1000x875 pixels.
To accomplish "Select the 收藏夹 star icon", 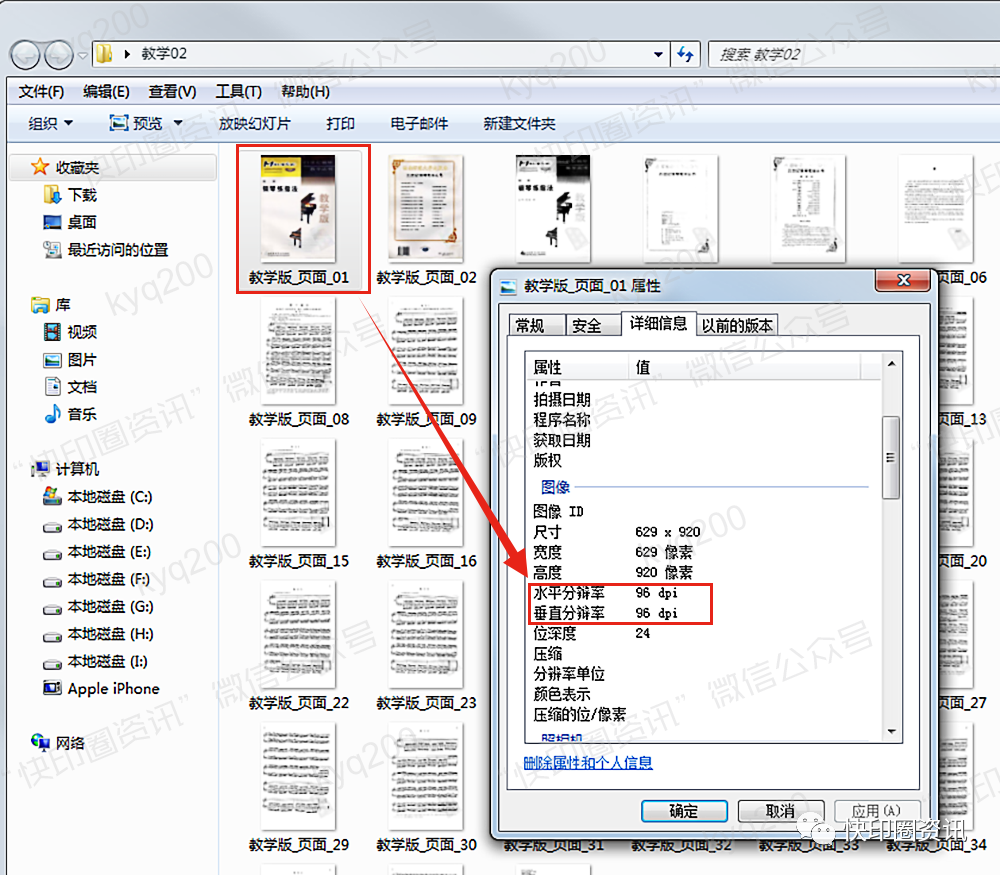I will [x=40, y=167].
